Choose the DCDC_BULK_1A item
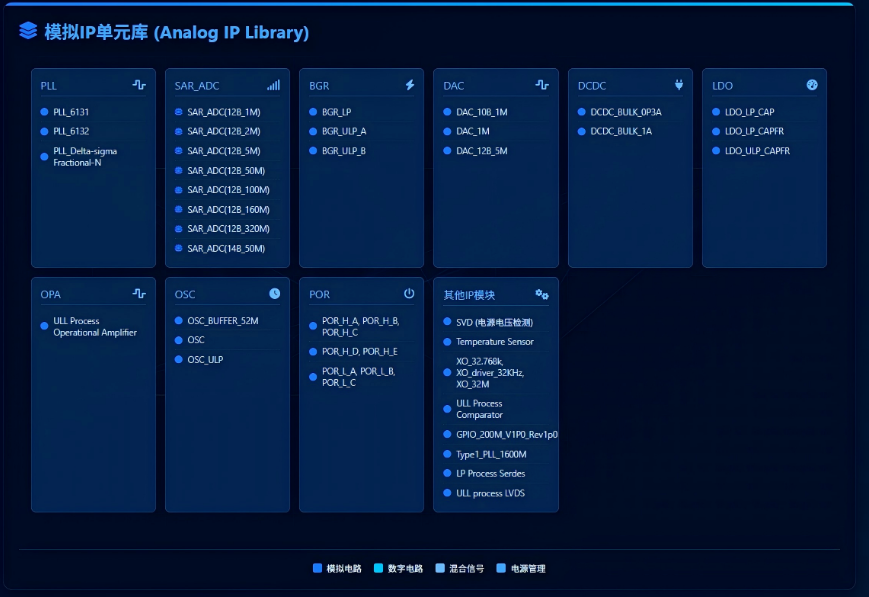 coord(620,131)
